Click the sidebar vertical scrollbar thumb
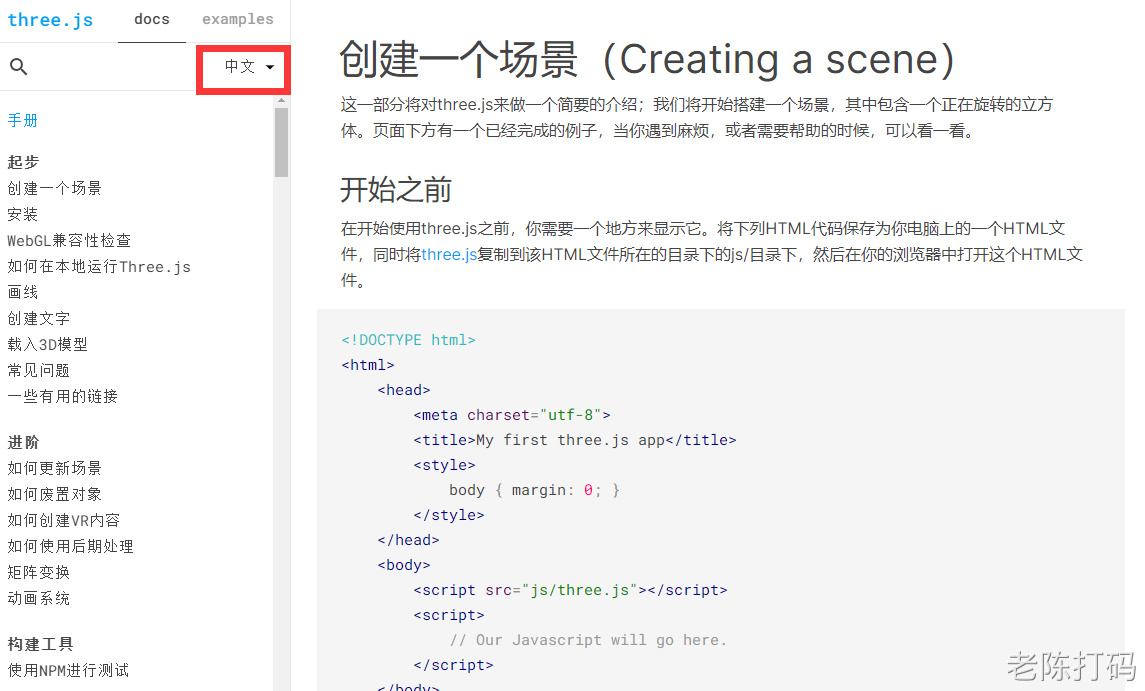 [281, 142]
